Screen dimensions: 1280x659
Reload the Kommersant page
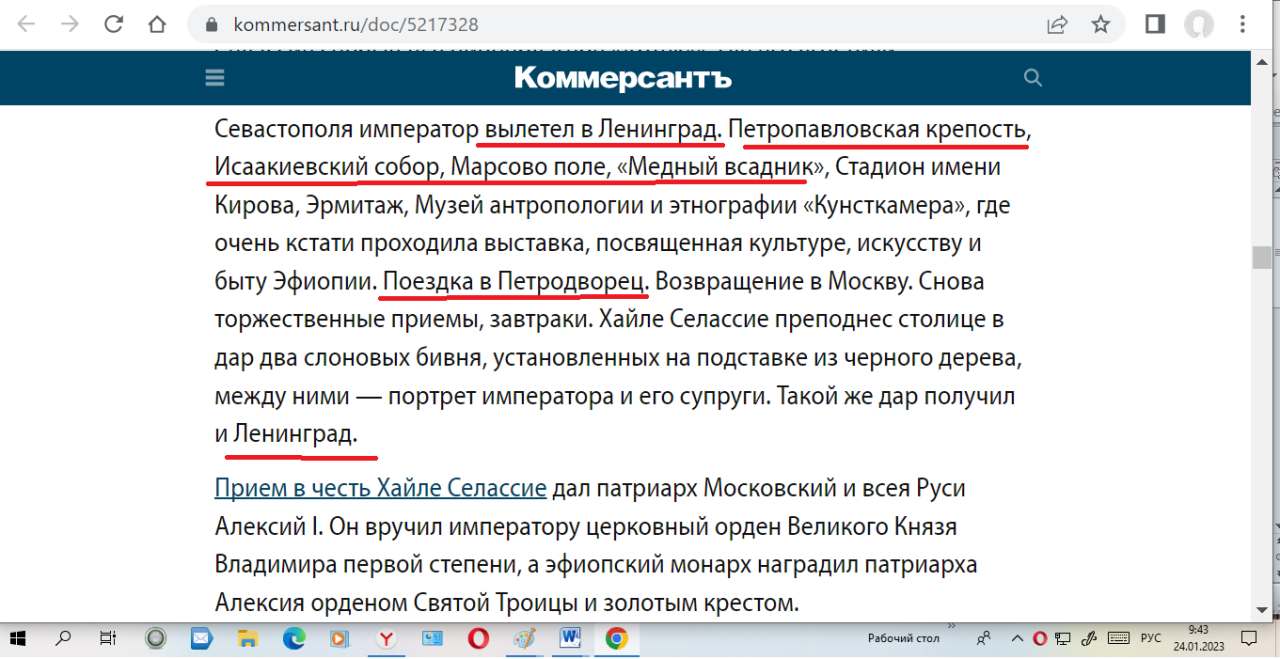(114, 24)
